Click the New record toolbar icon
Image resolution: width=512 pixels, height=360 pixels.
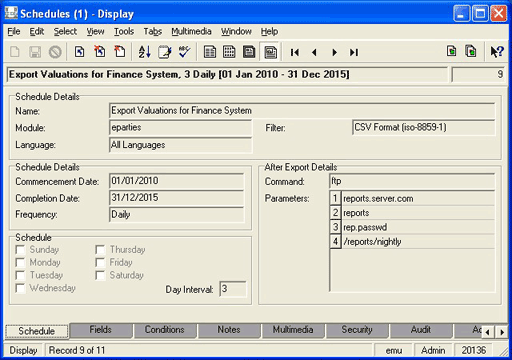(x=15, y=52)
